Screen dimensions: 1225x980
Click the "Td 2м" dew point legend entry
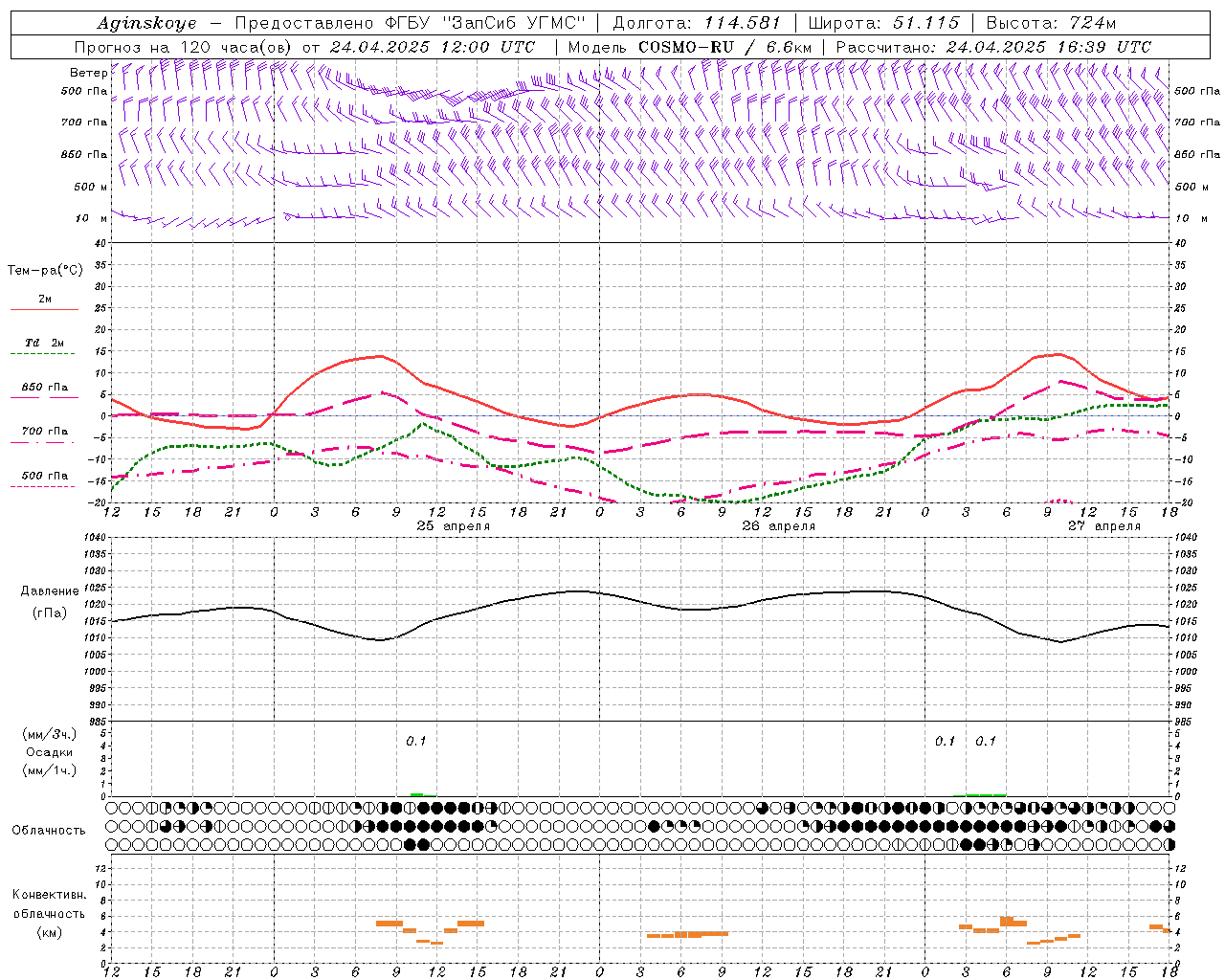coord(44,346)
